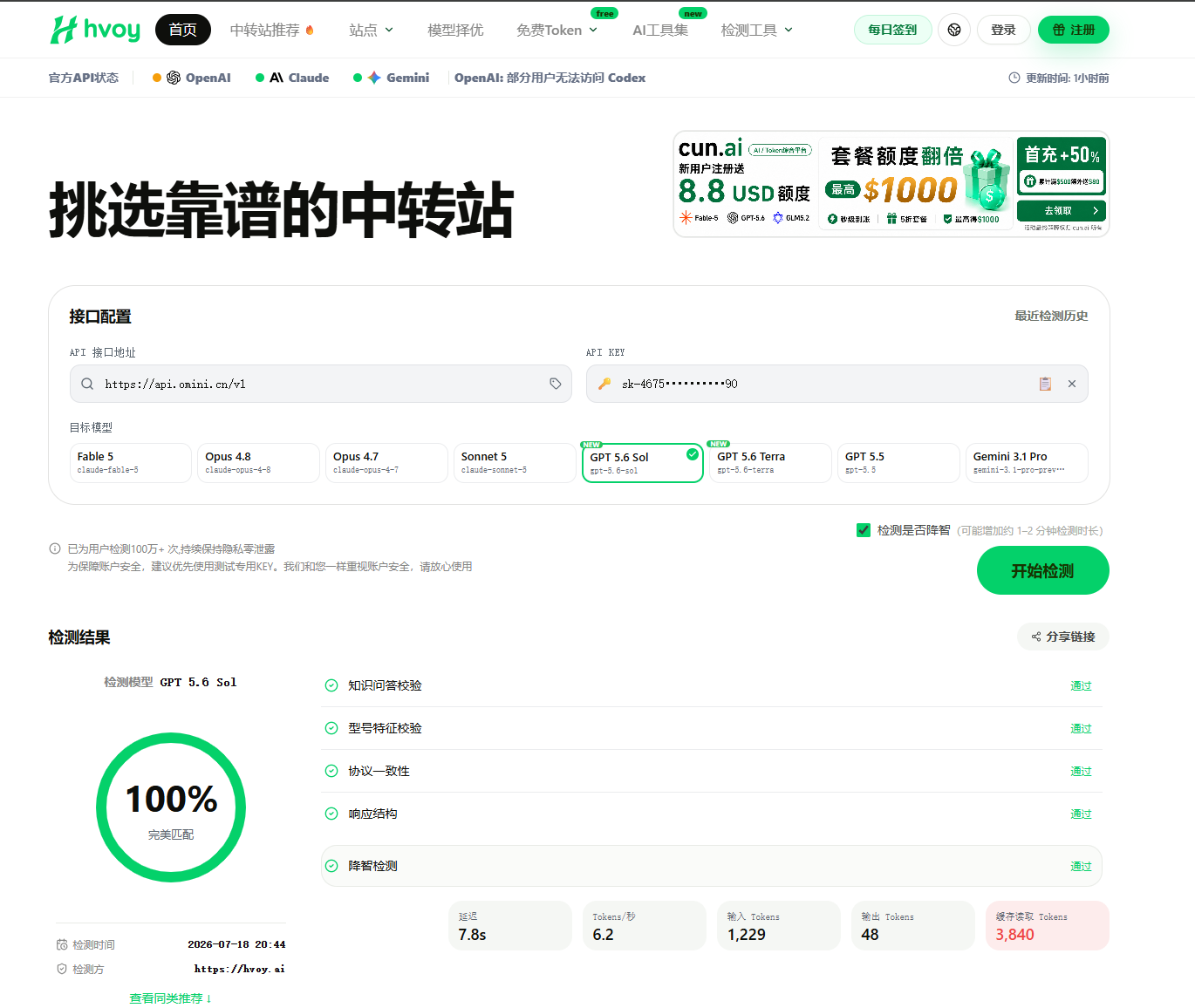The image size is (1195, 1008).
Task: Open the AI工具集 menu item
Action: pos(660,31)
